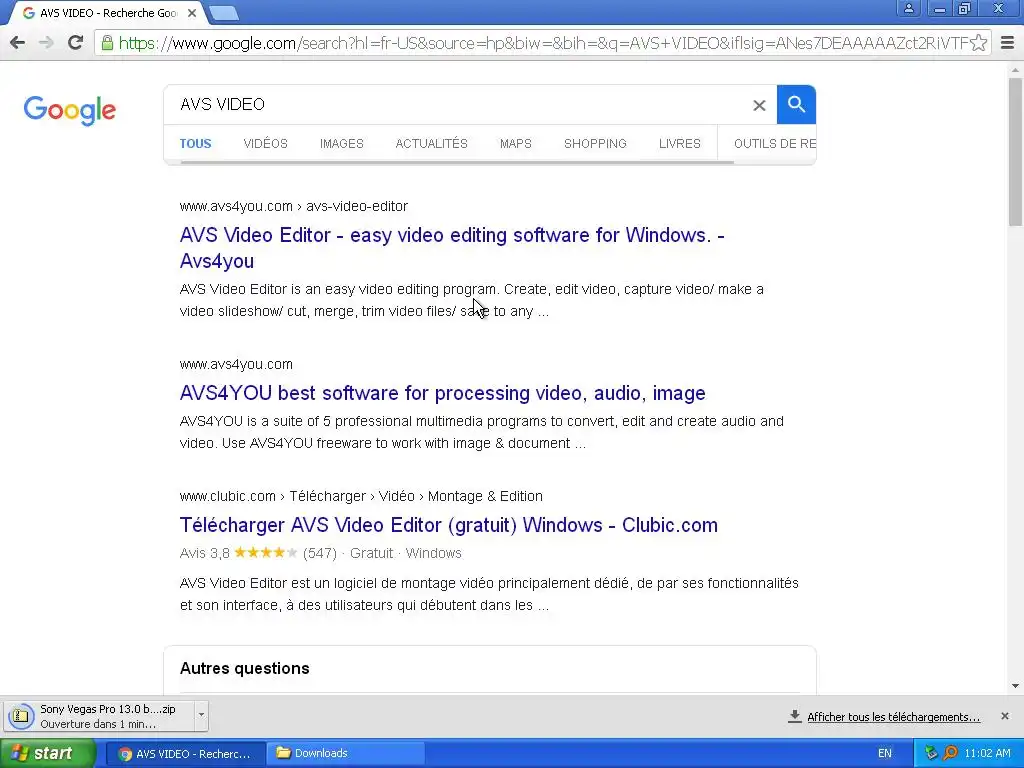Click the EN language indicator

tap(884, 754)
